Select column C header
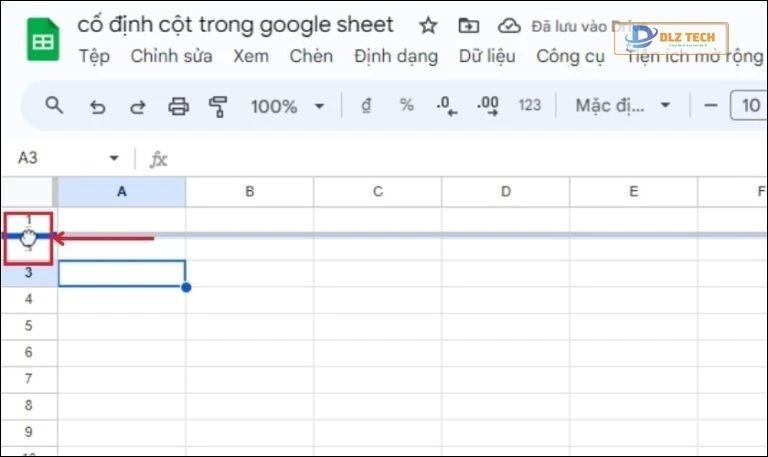This screenshot has width=768, height=457. click(378, 191)
